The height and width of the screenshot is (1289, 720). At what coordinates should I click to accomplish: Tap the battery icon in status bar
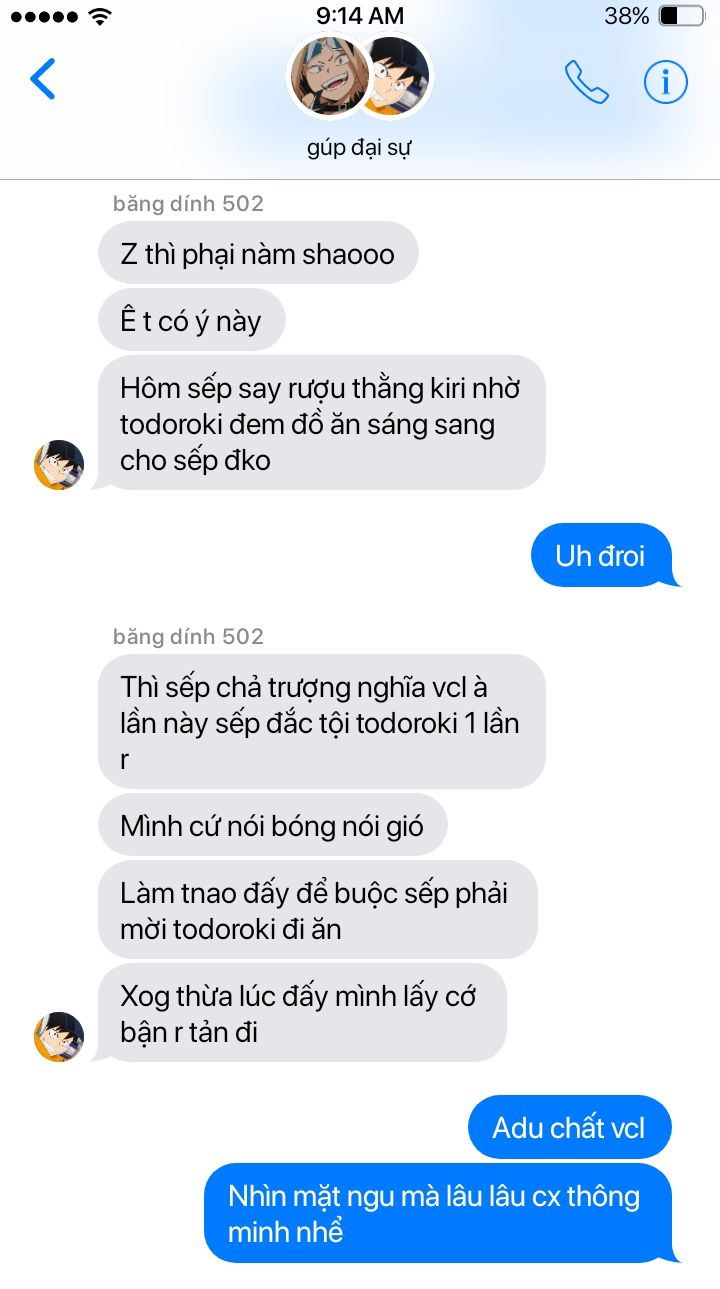coord(682,16)
